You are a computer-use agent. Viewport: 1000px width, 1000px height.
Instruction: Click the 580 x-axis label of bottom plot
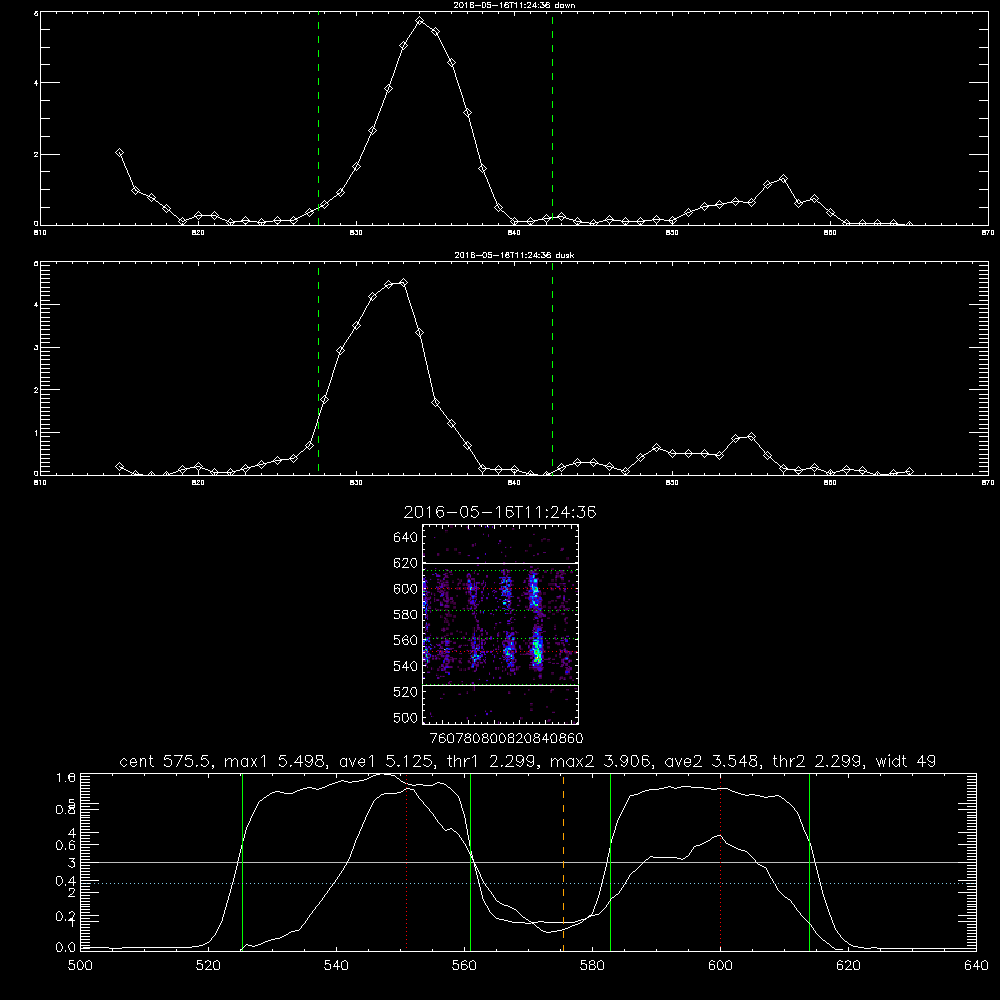(592, 966)
